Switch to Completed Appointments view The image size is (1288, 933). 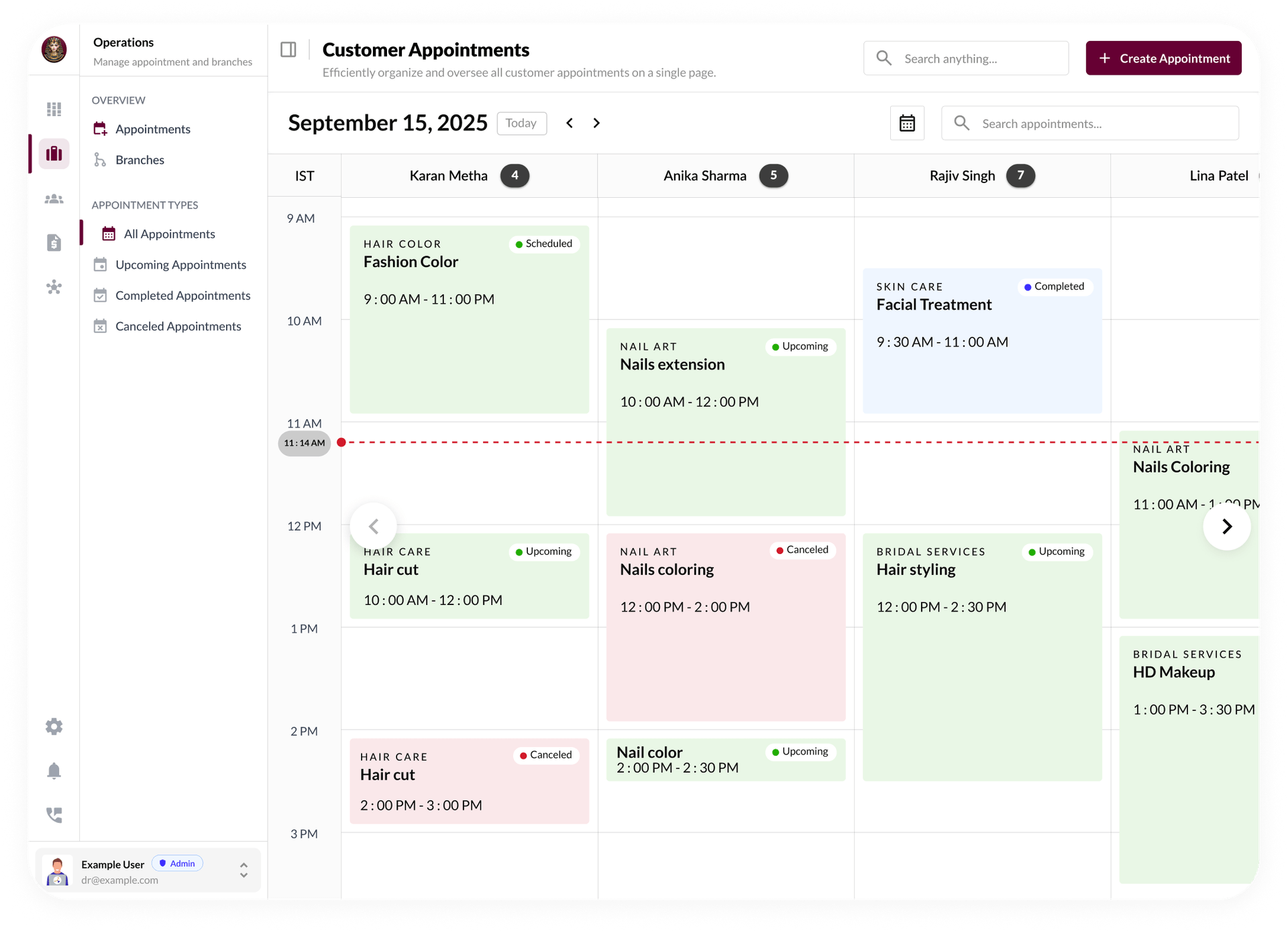(x=182, y=295)
